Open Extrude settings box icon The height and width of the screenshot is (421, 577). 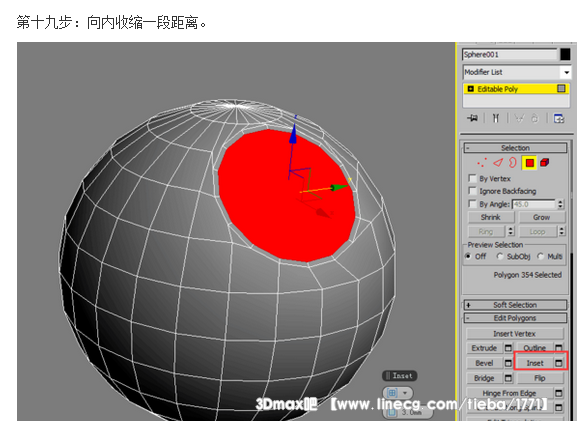[508, 348]
